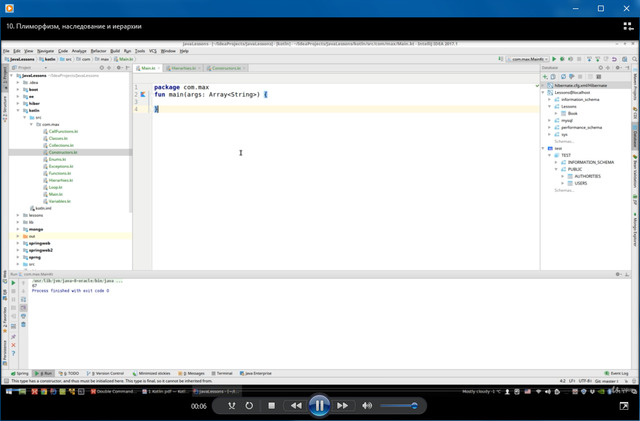Click the run gutter icon beside main function
The image size is (640, 421).
point(143,93)
